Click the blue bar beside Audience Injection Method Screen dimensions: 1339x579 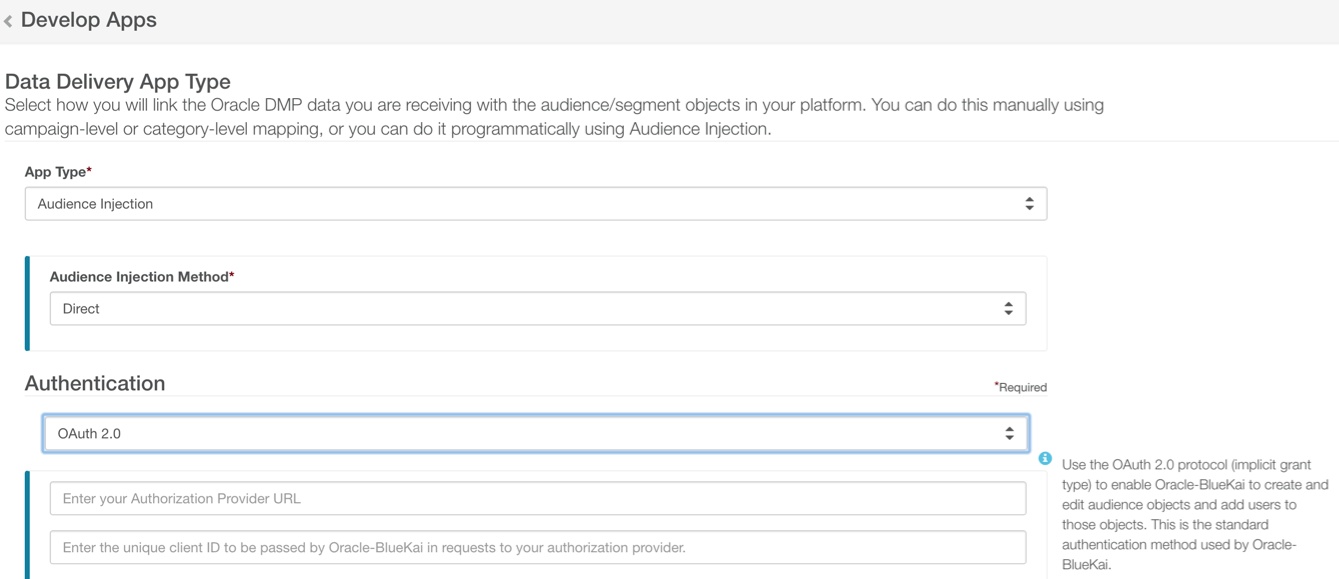27,303
